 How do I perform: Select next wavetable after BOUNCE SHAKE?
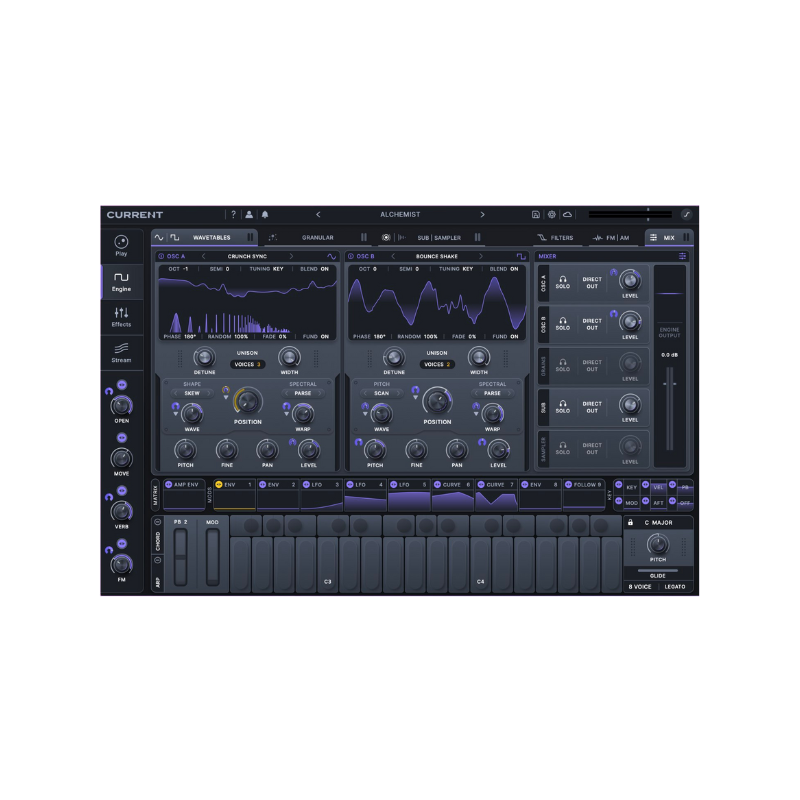point(481,256)
